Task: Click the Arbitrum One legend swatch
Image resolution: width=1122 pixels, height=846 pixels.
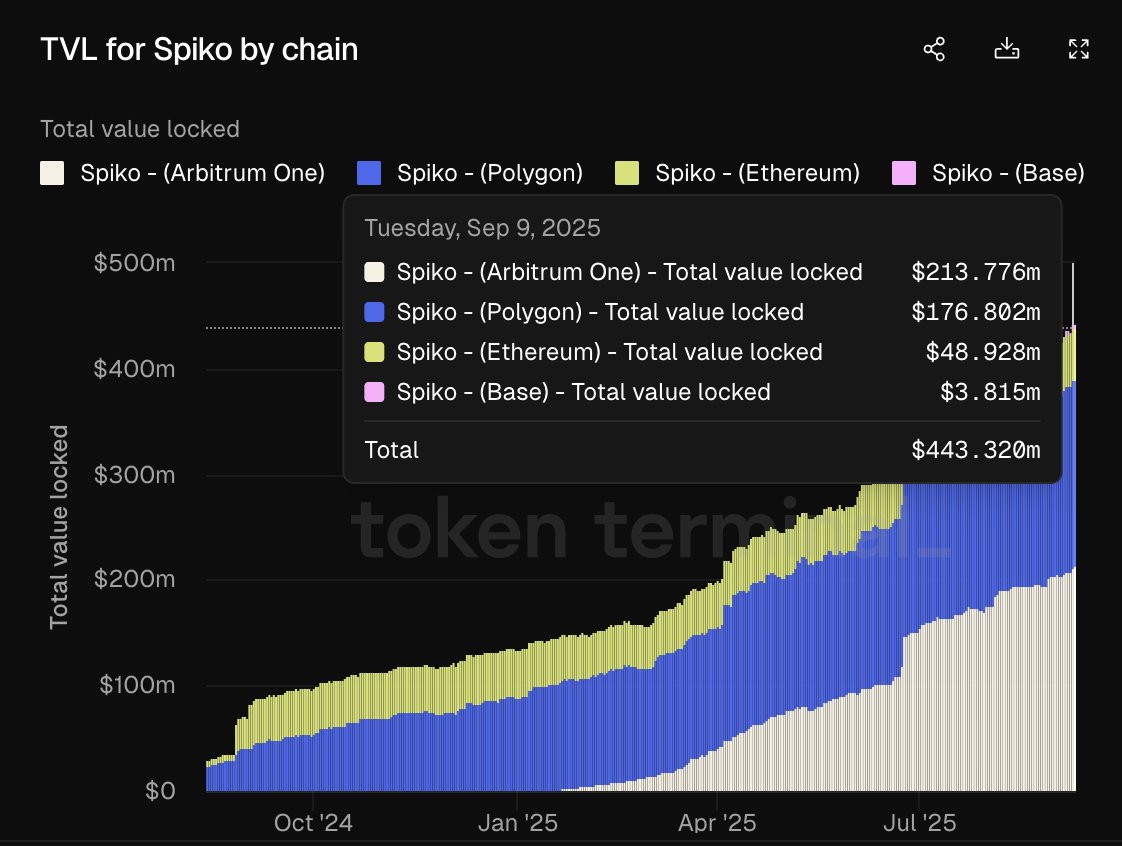Action: pyautogui.click(x=51, y=172)
